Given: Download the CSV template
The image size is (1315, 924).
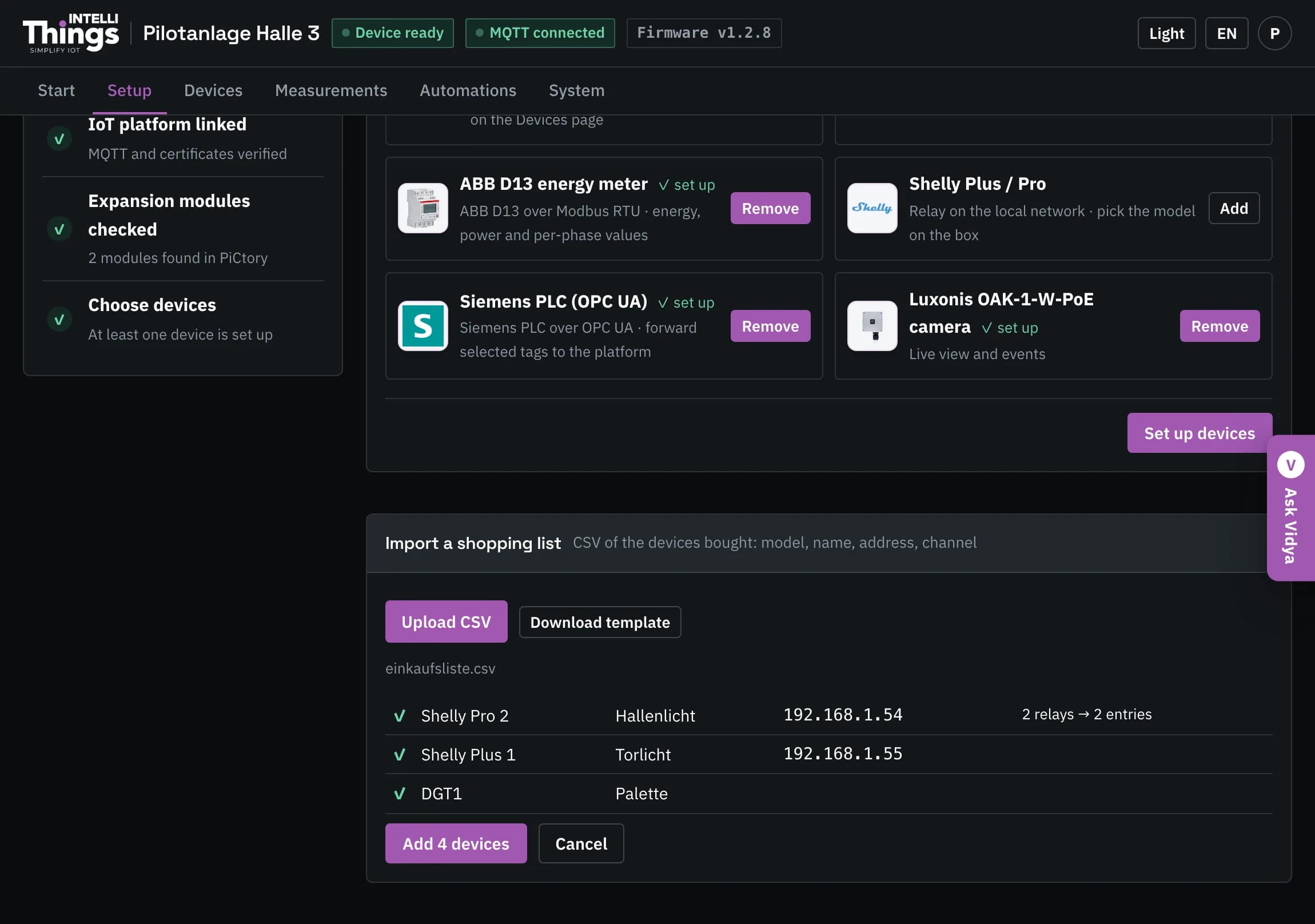Looking at the screenshot, I should [600, 622].
